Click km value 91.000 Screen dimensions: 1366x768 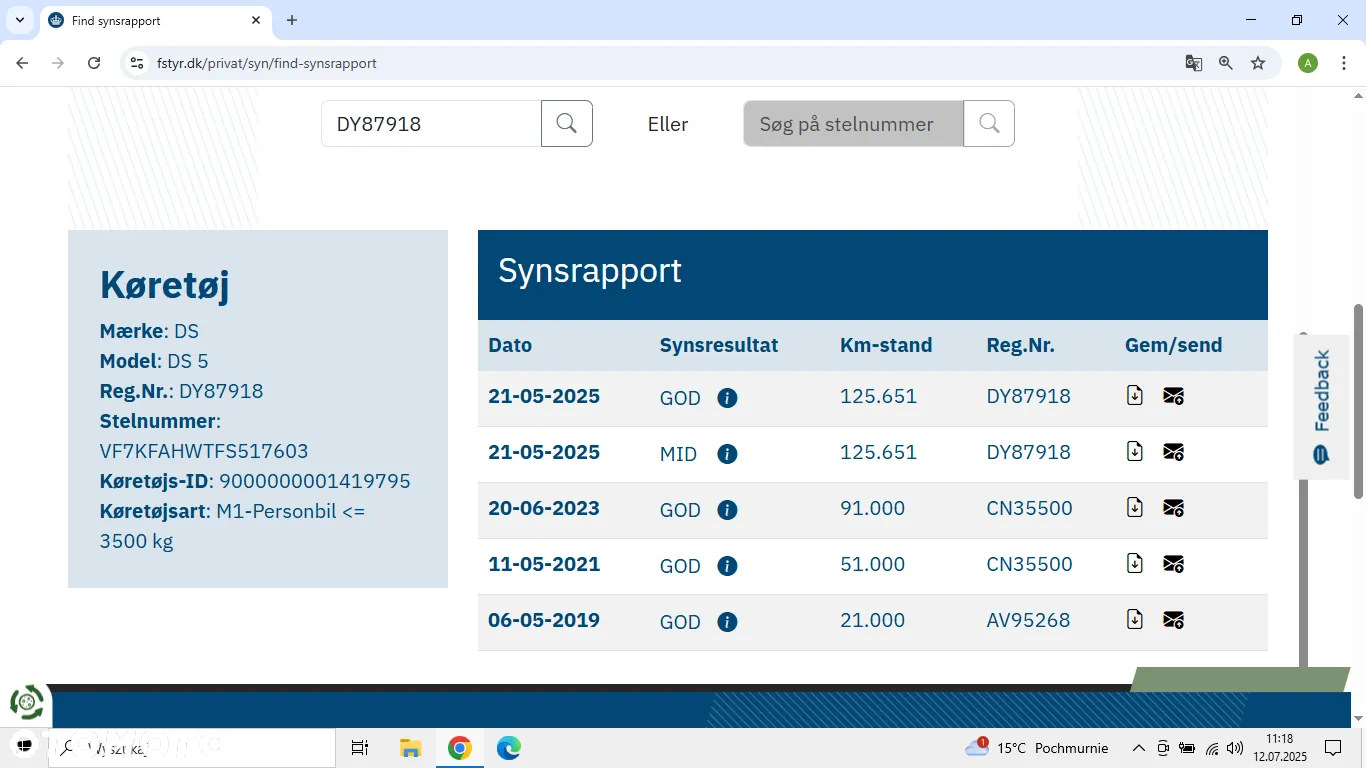tap(873, 508)
